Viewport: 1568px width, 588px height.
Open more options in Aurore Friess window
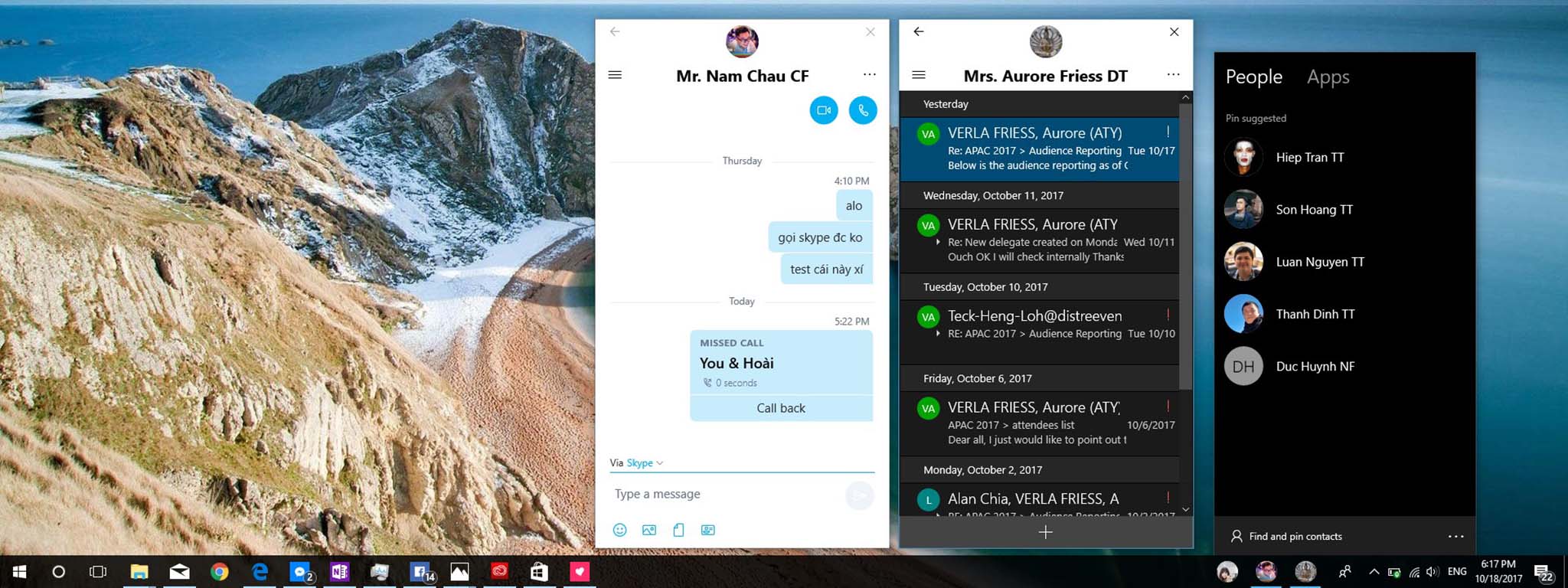tap(1174, 74)
